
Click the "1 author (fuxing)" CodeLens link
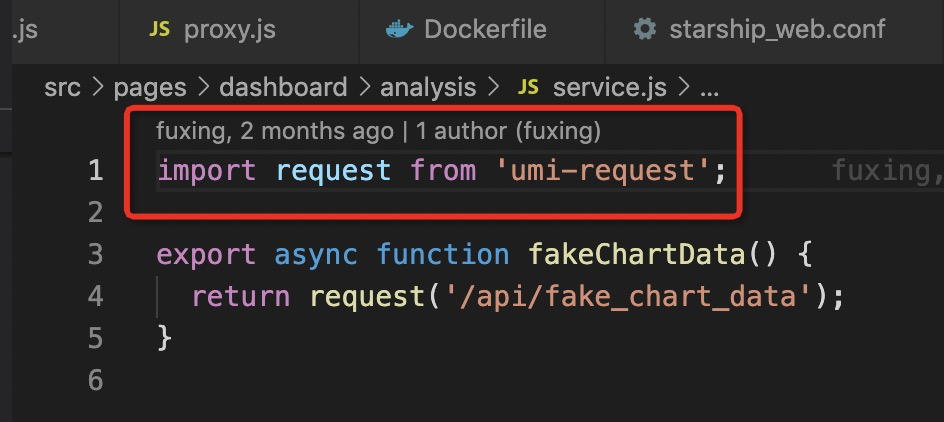click(508, 131)
